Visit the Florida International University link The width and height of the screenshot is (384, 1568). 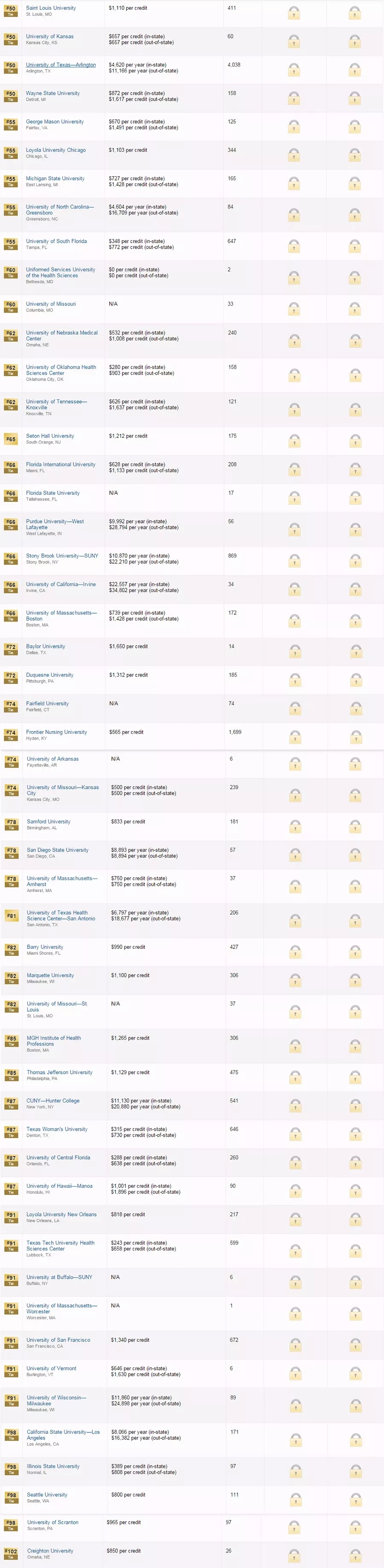[61, 465]
